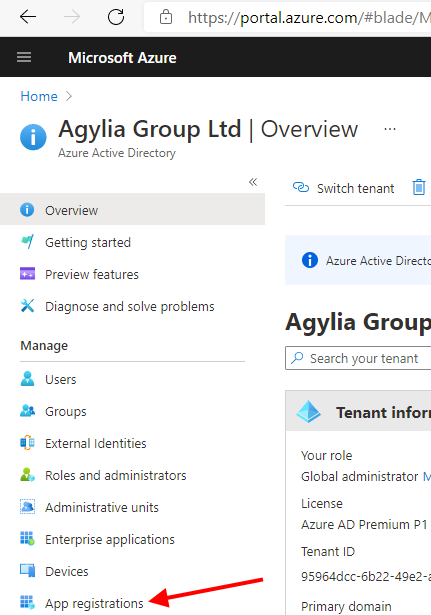Click the Groups people icon
Screen dimensions: 431x615
point(27,411)
